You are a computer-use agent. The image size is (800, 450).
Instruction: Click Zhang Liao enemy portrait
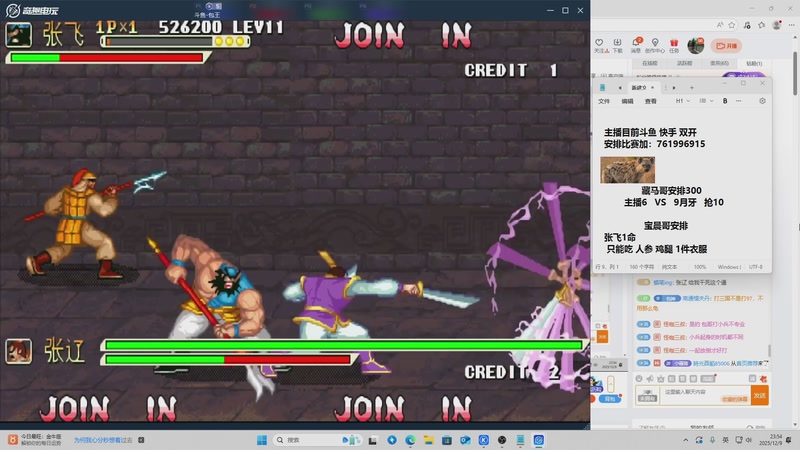pyautogui.click(x=19, y=351)
